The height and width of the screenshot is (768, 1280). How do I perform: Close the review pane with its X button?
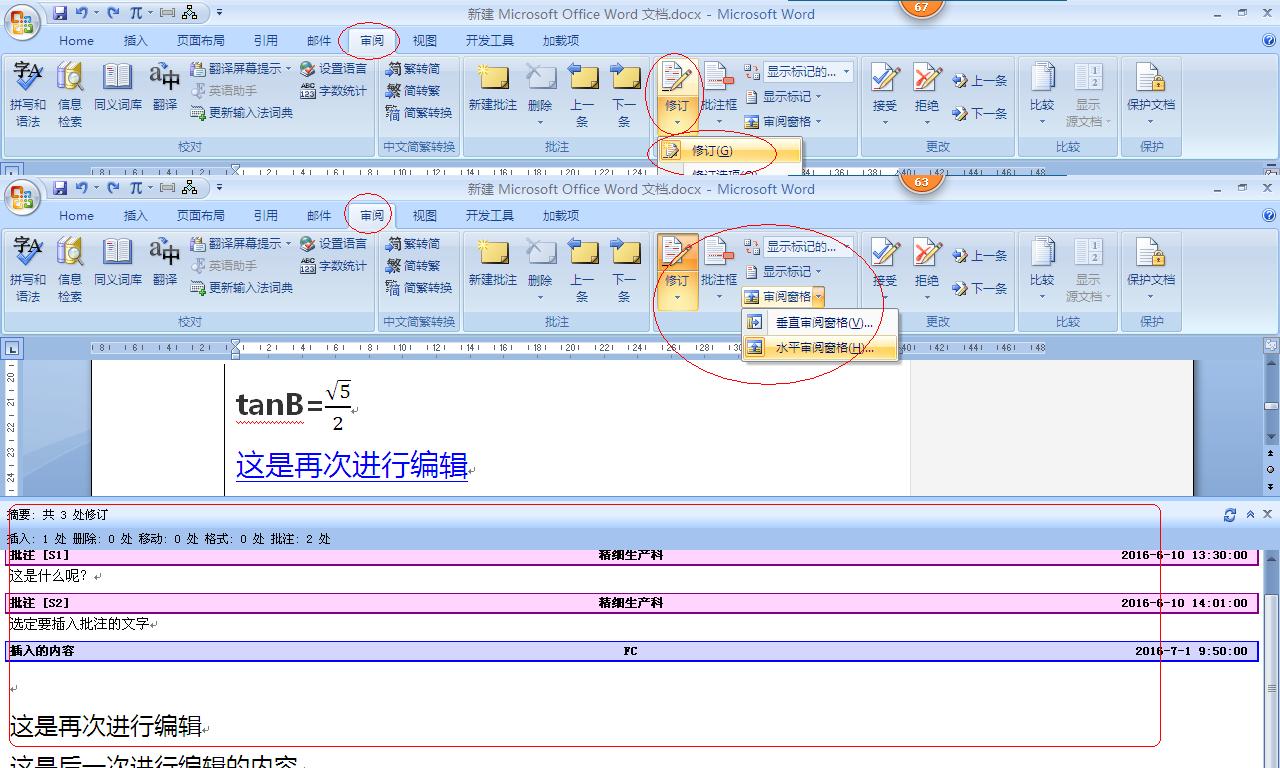click(1268, 514)
